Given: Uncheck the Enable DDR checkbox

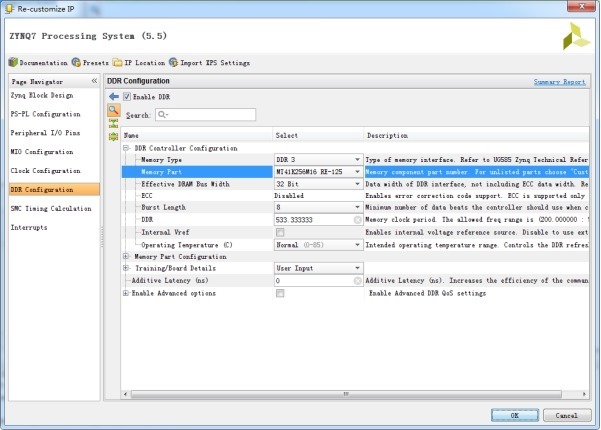Looking at the screenshot, I should [x=127, y=97].
